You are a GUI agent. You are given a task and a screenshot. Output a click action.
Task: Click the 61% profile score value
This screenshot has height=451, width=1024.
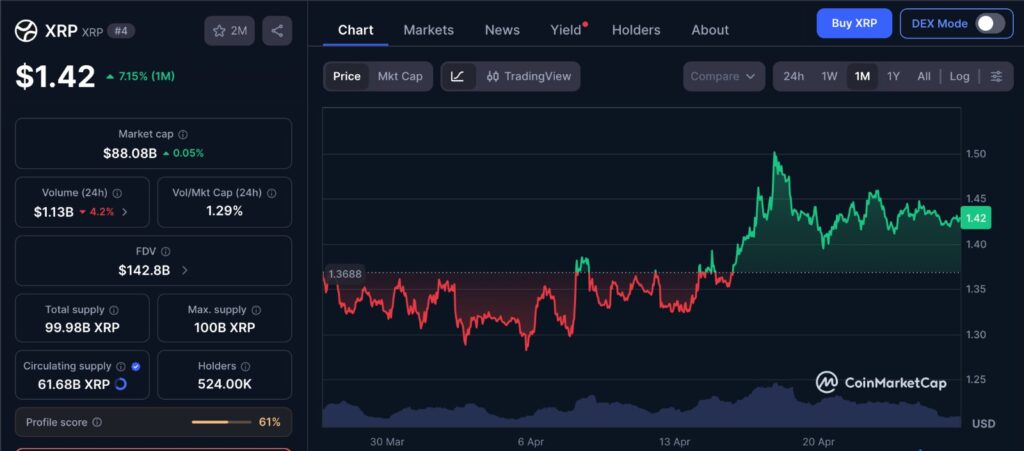click(x=270, y=422)
